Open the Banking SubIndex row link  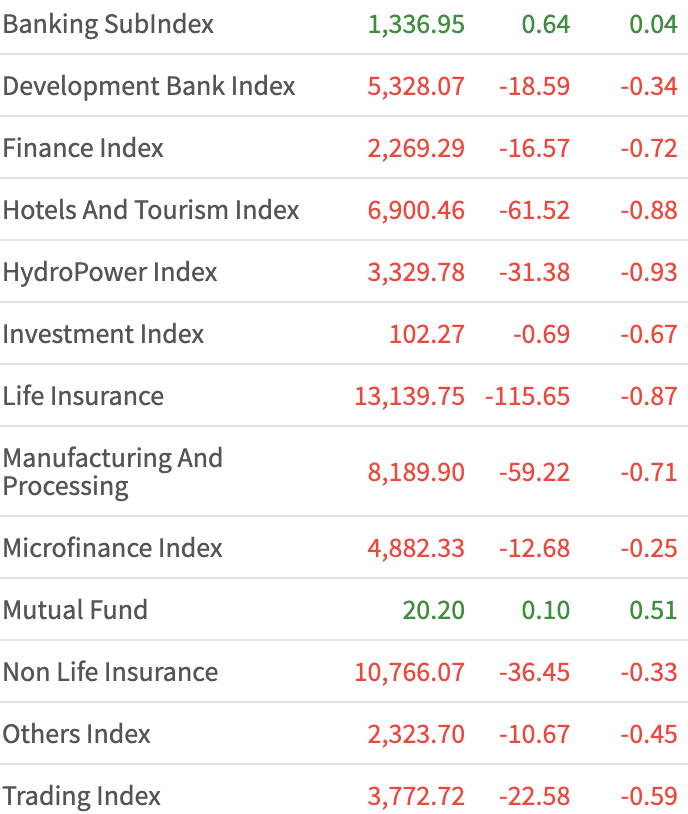click(x=108, y=24)
